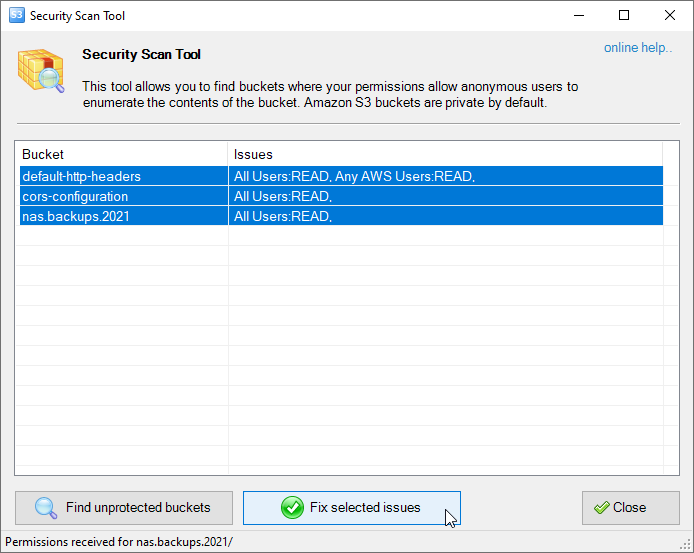Click green checkmark icon on Fix selected issues
The height and width of the screenshot is (553, 694).
292,507
